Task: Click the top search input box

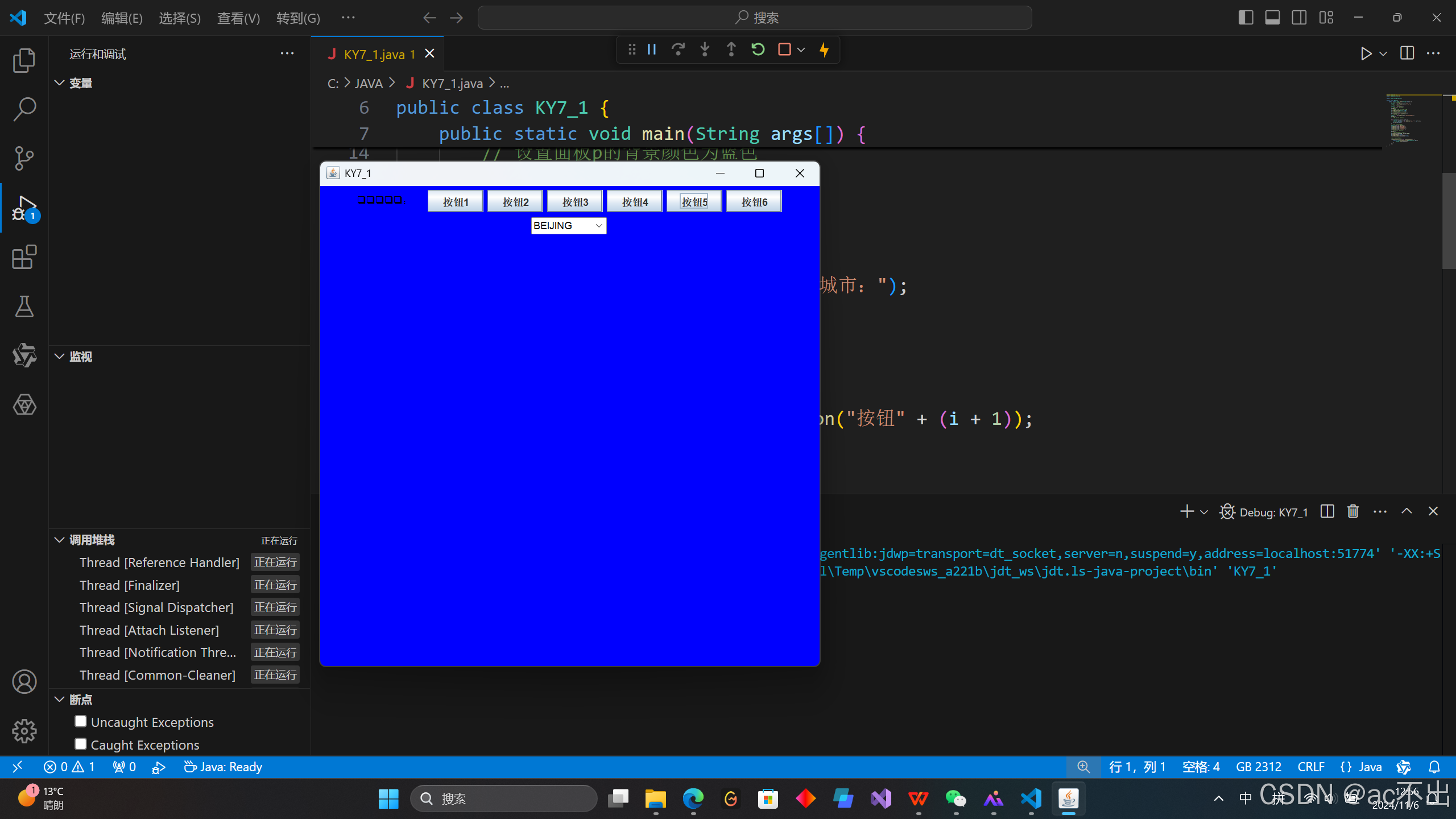Action: tap(755, 18)
